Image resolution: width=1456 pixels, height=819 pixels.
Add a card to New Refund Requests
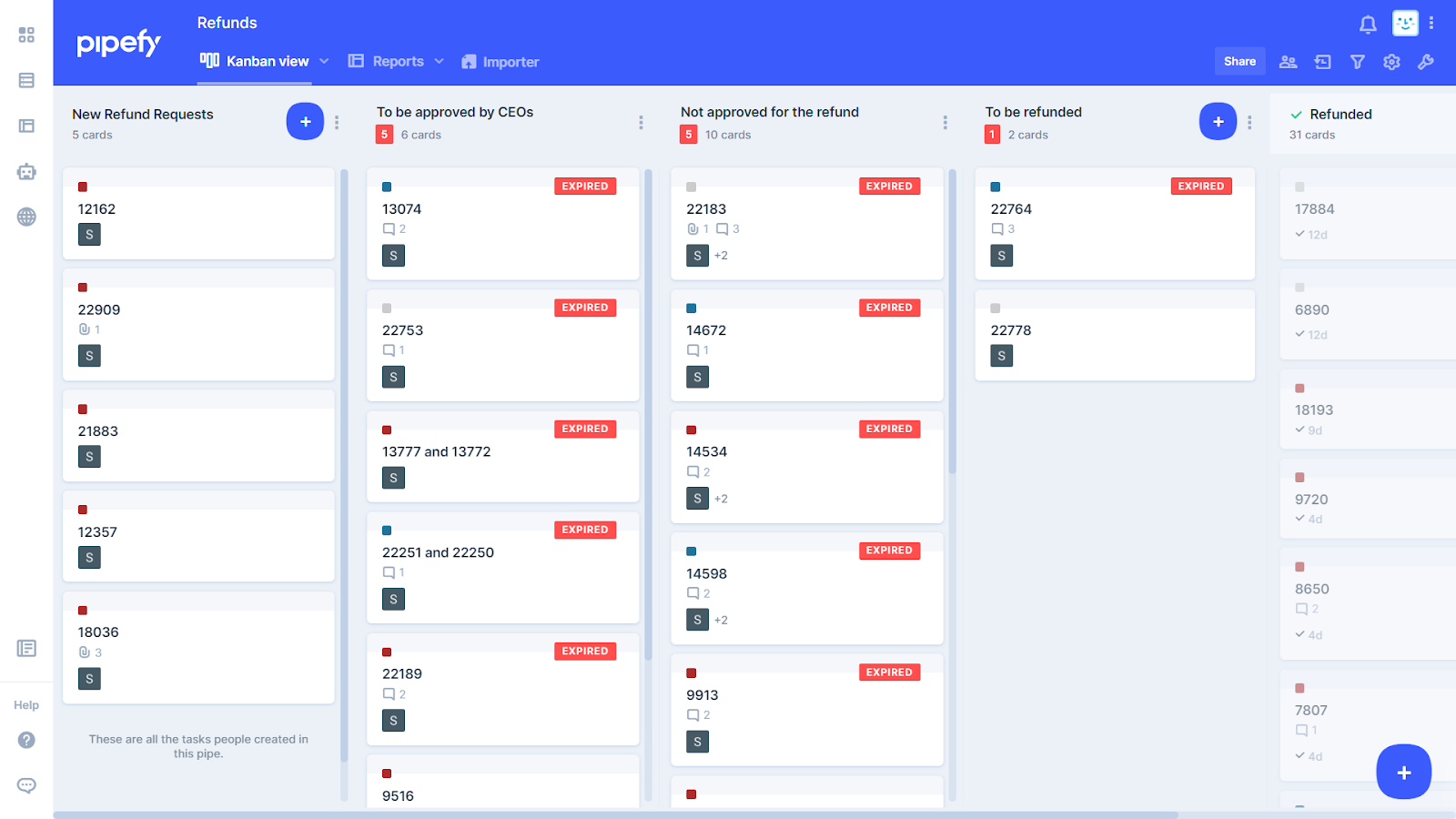(x=305, y=121)
